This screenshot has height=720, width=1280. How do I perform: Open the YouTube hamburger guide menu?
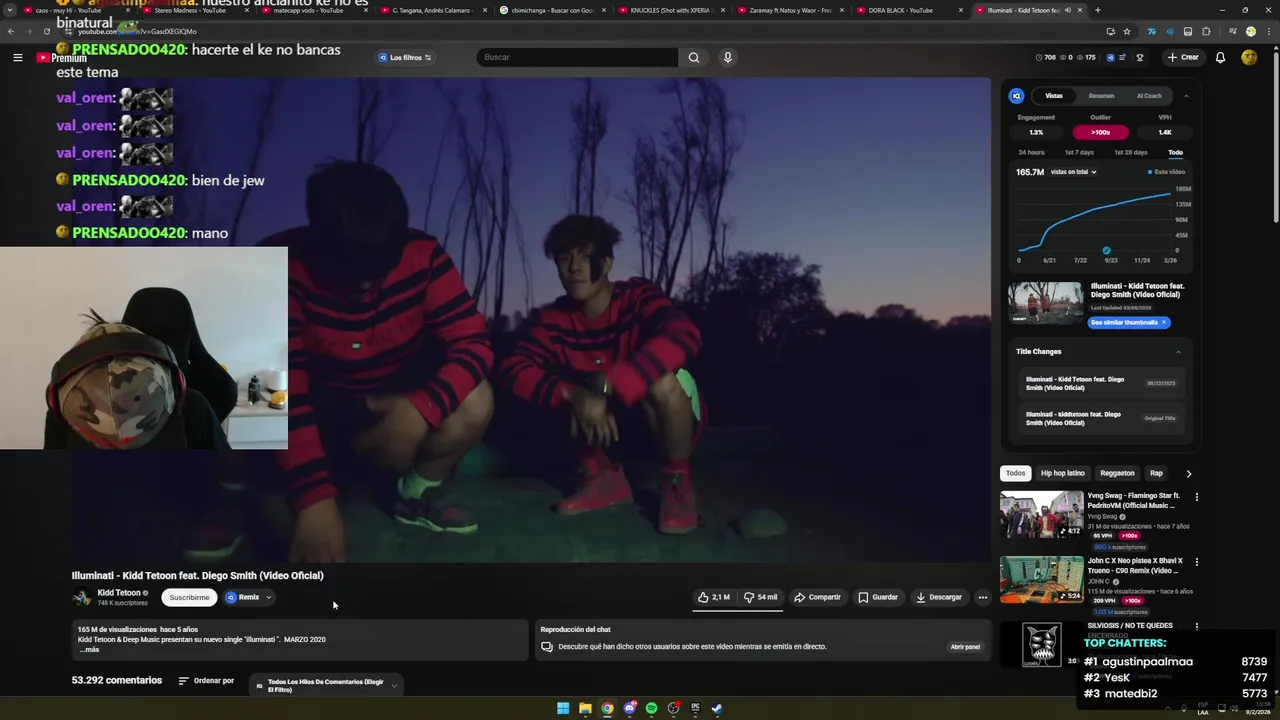(17, 57)
